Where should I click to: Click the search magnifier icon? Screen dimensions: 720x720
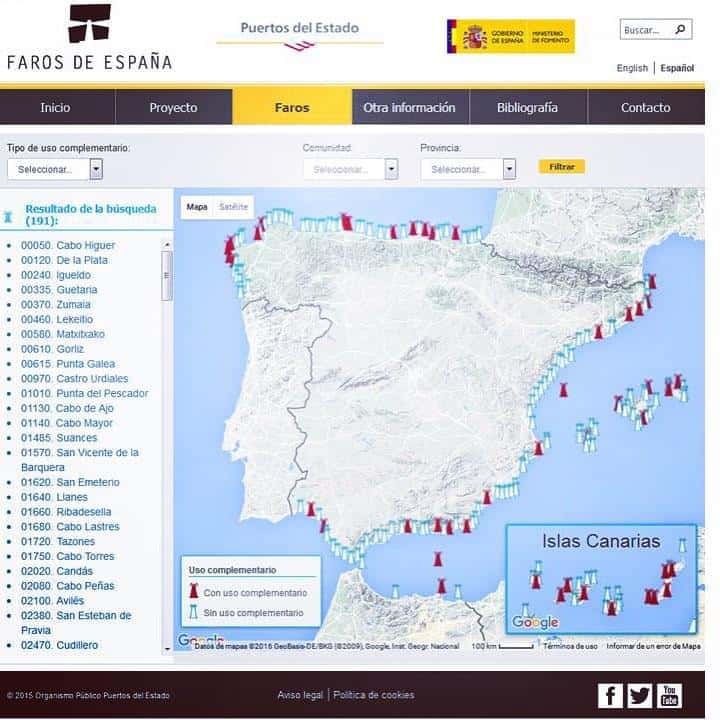tap(680, 30)
